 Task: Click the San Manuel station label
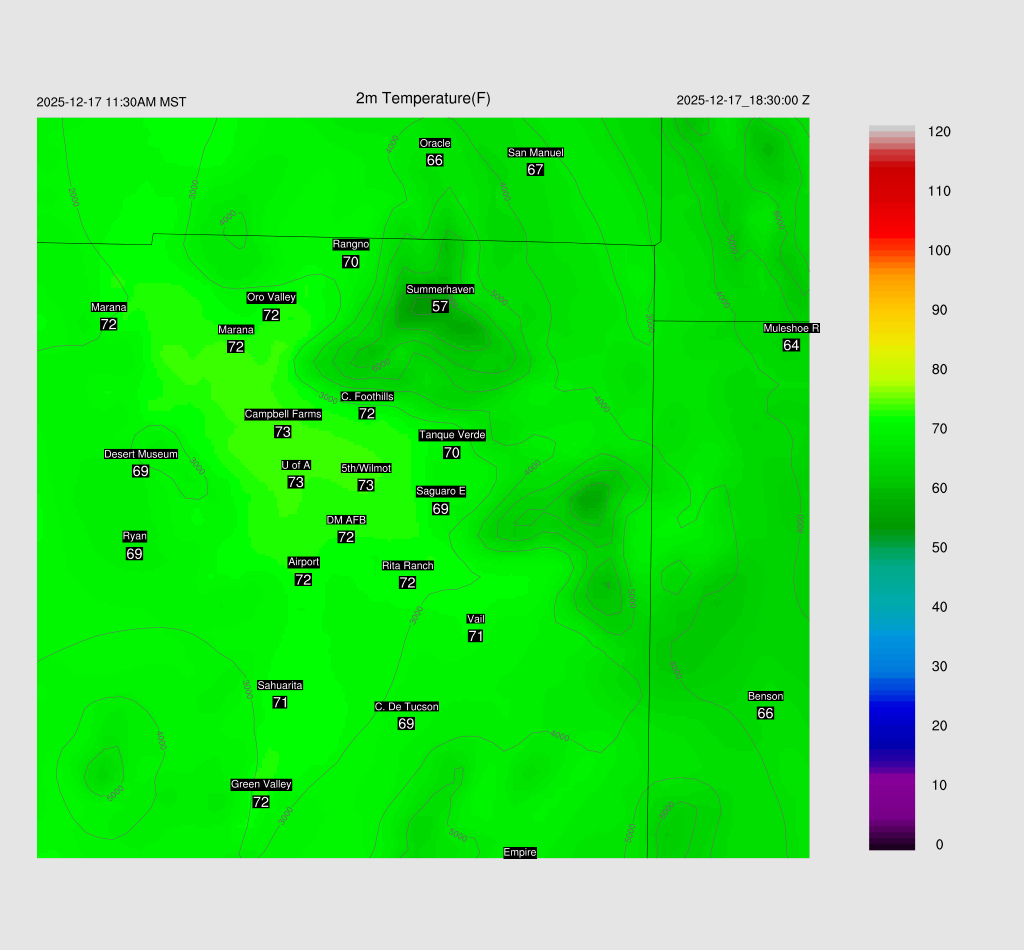[535, 152]
